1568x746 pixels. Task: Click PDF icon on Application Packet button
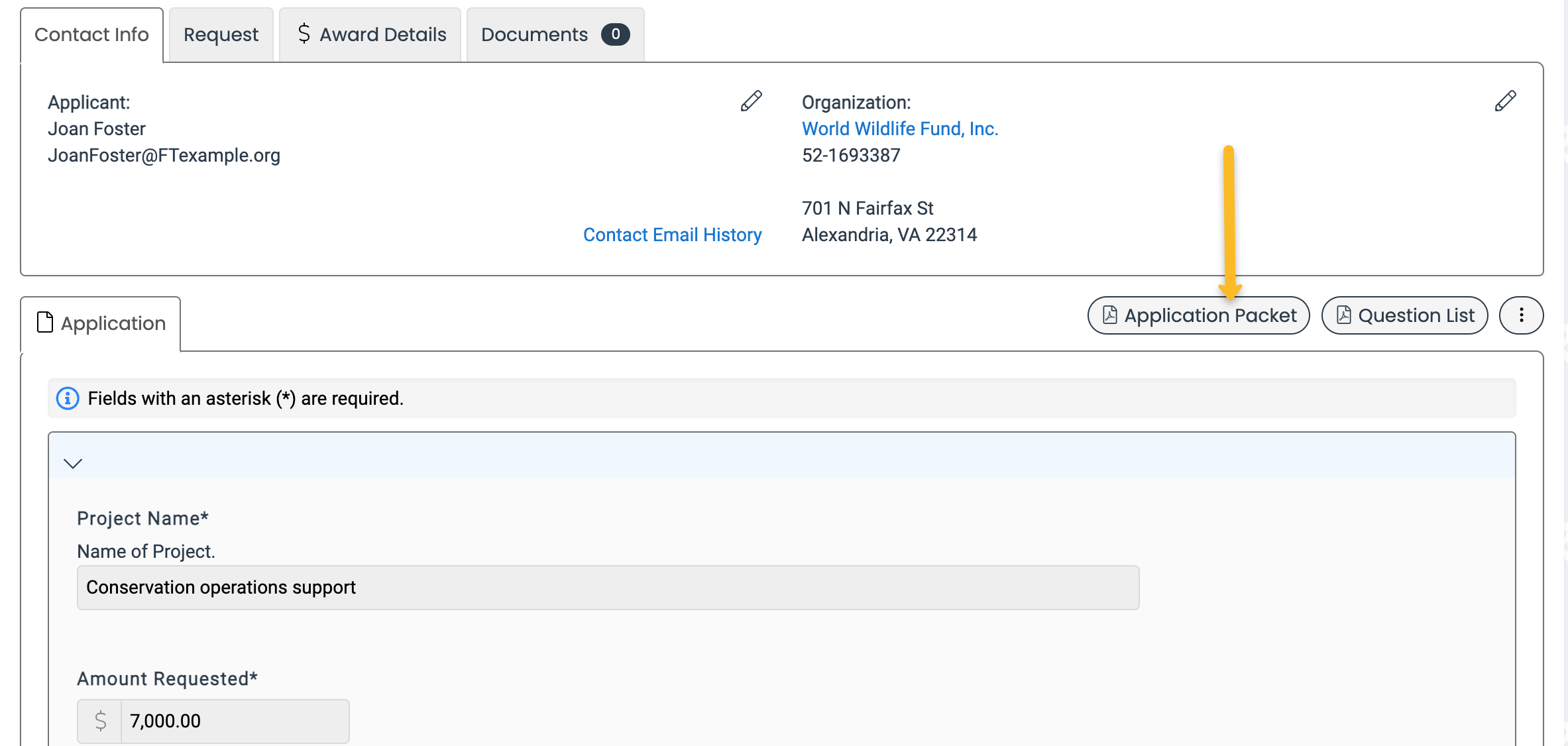pyautogui.click(x=1110, y=315)
